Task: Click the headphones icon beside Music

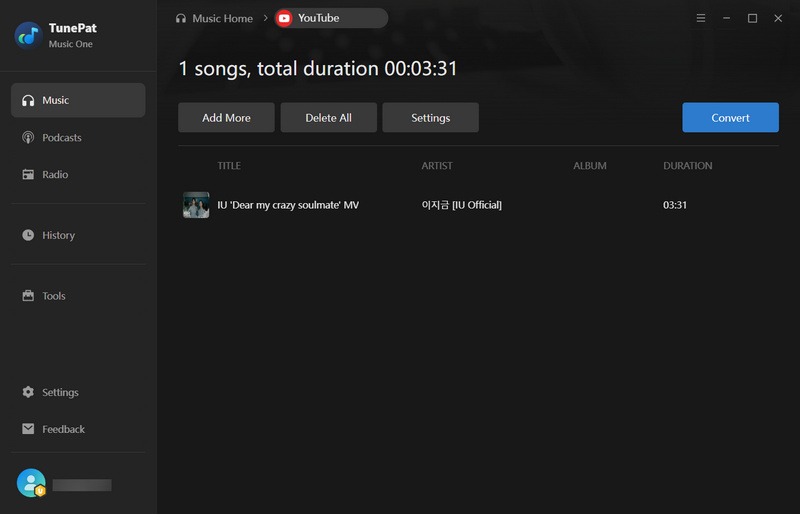Action: [x=28, y=100]
